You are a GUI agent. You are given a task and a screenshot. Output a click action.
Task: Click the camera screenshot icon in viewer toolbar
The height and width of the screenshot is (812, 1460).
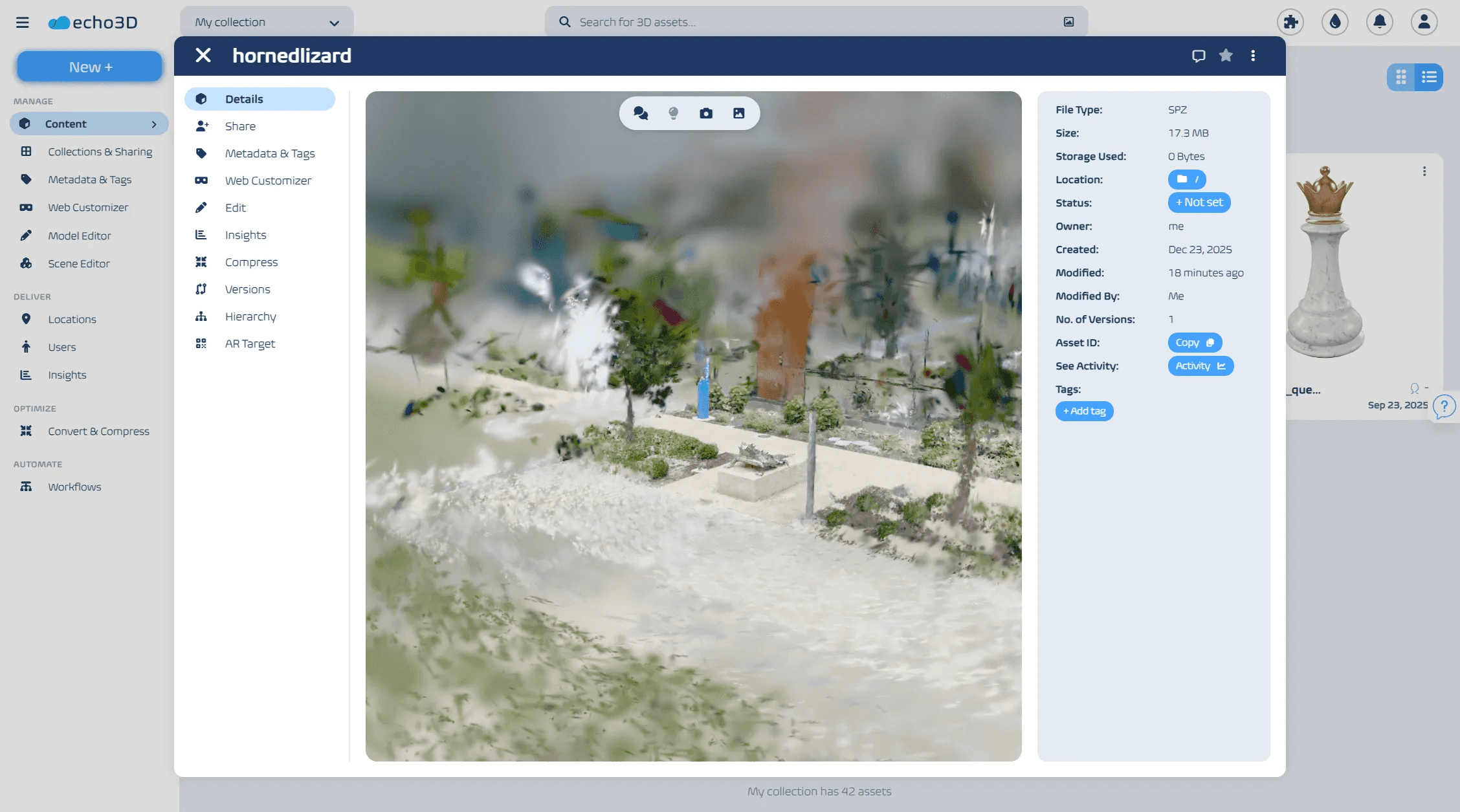[x=706, y=113]
